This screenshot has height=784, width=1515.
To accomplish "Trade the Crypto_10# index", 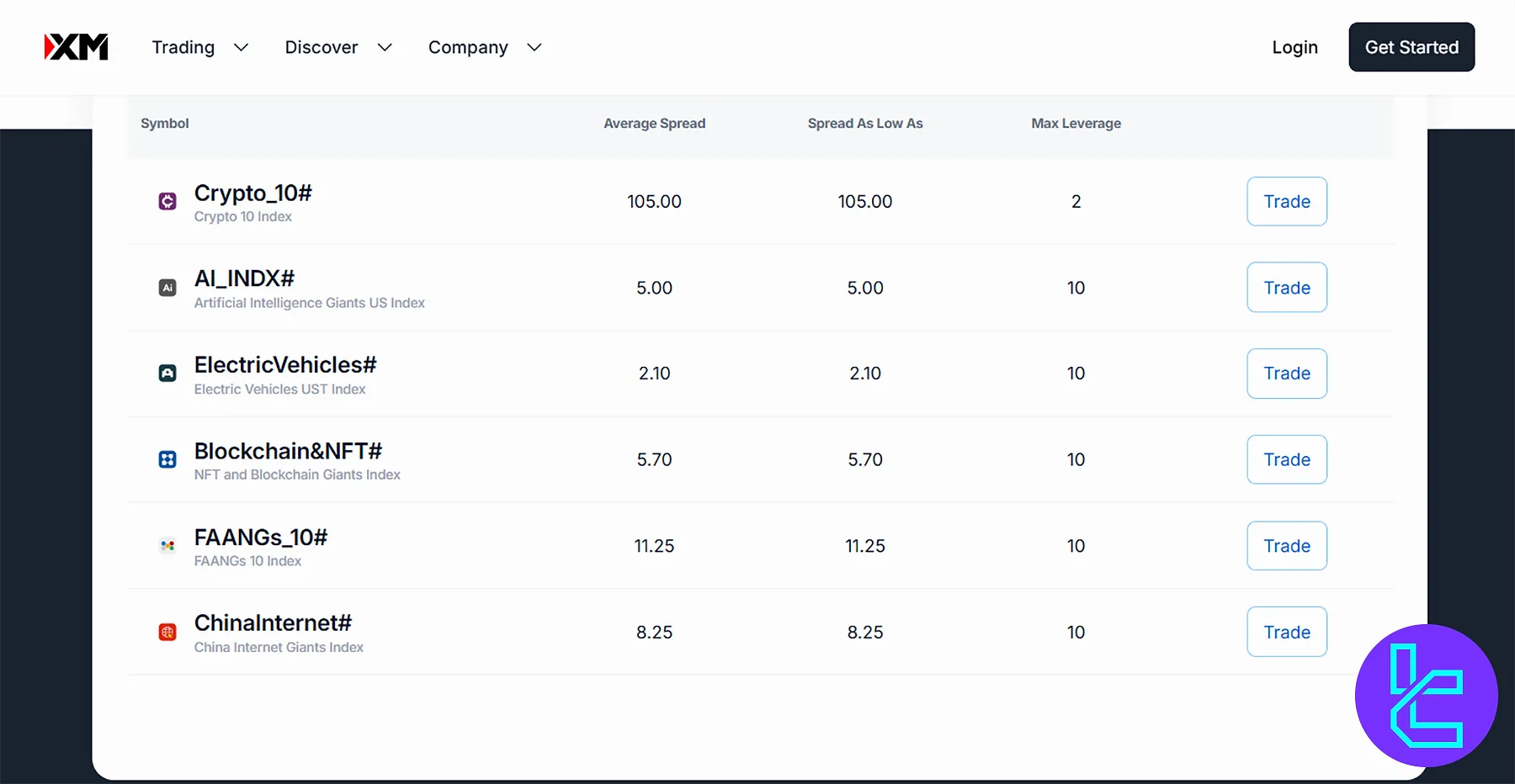I will 1286,202.
